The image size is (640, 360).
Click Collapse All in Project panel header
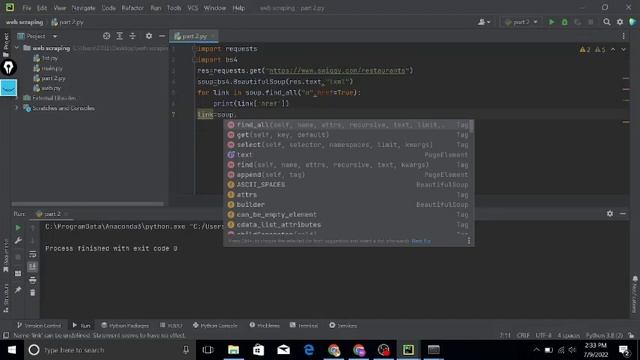[x=133, y=36]
